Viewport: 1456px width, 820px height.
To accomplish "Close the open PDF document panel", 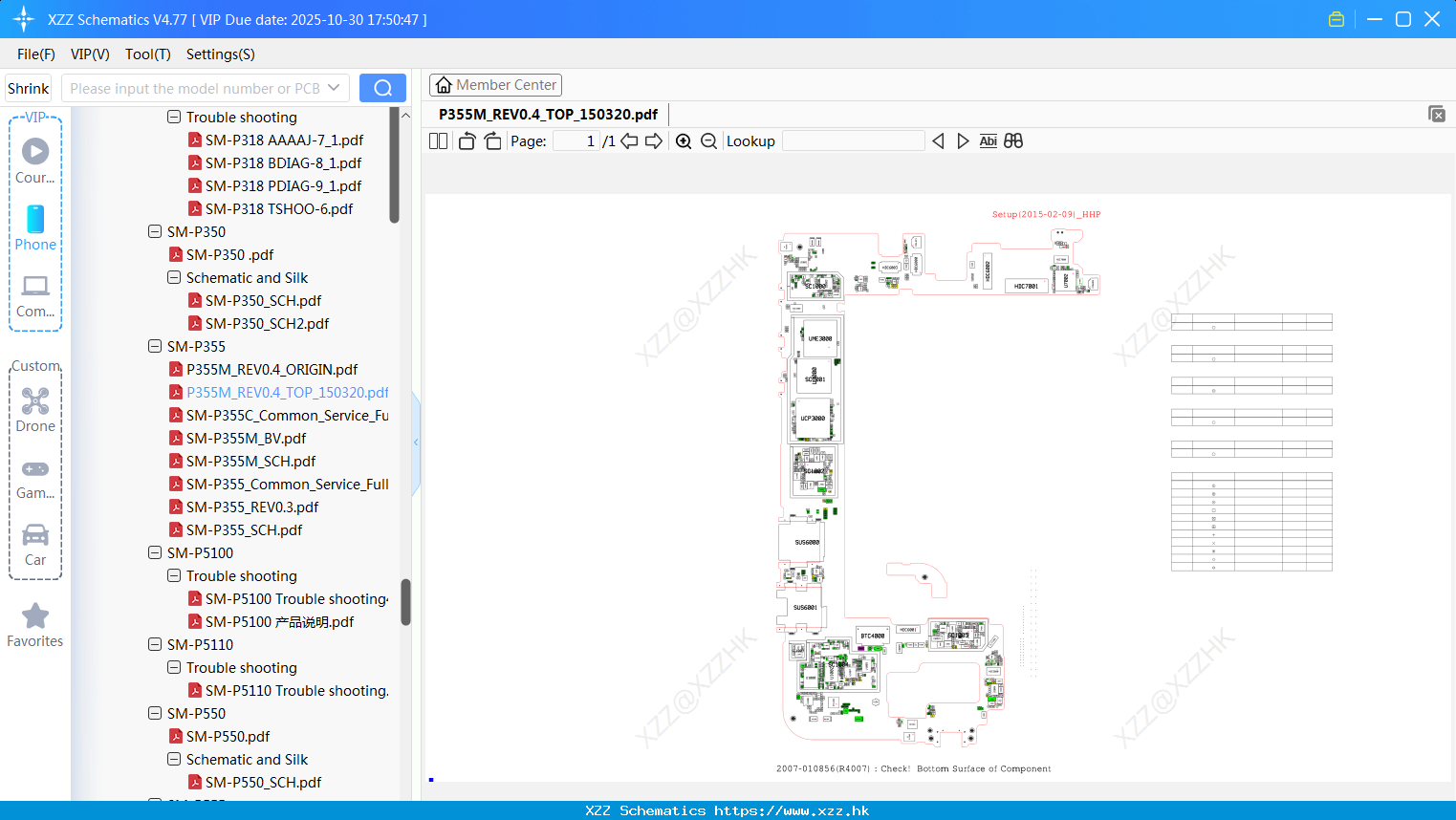I will (x=1436, y=114).
